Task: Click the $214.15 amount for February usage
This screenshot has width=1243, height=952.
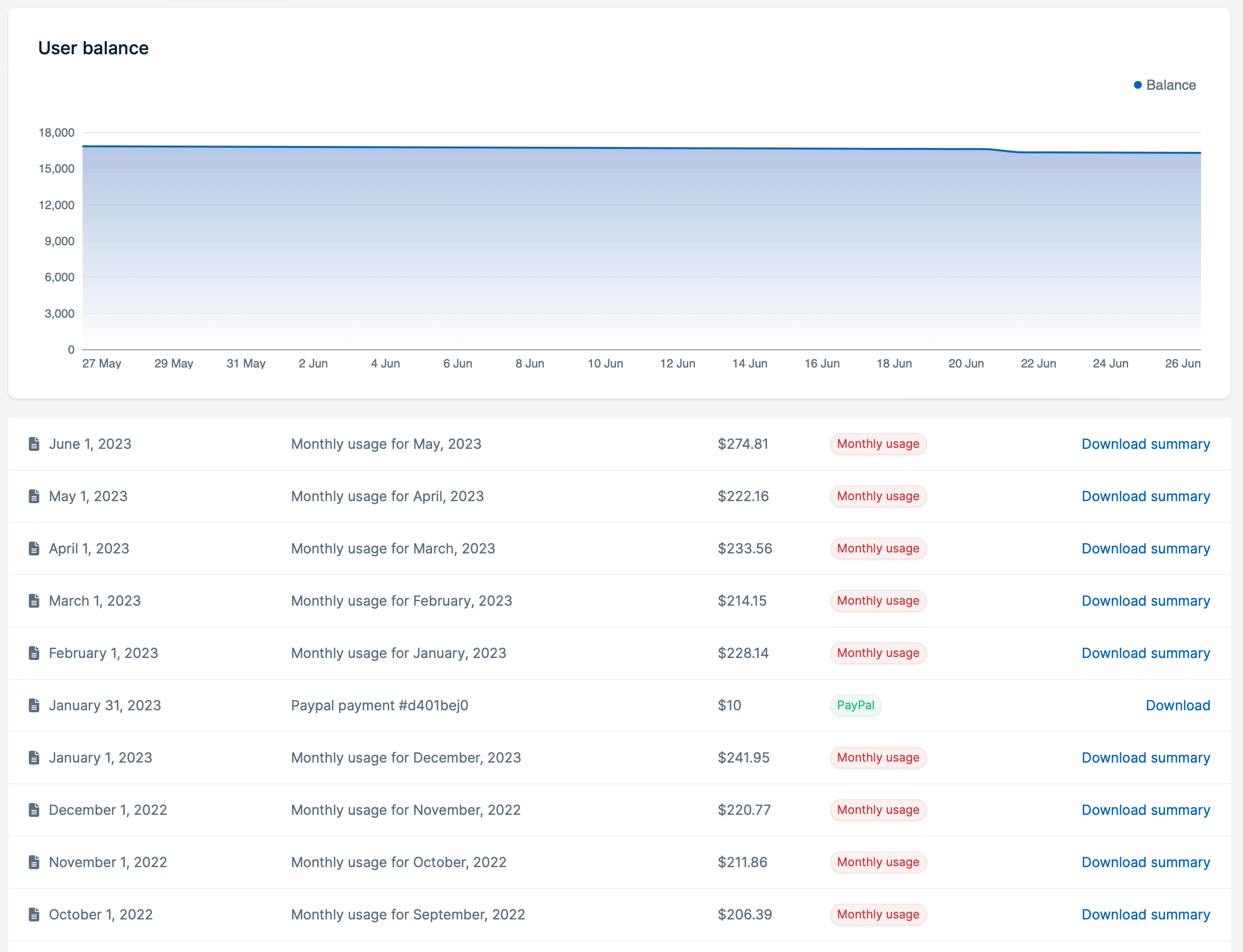Action: pyautogui.click(x=743, y=601)
